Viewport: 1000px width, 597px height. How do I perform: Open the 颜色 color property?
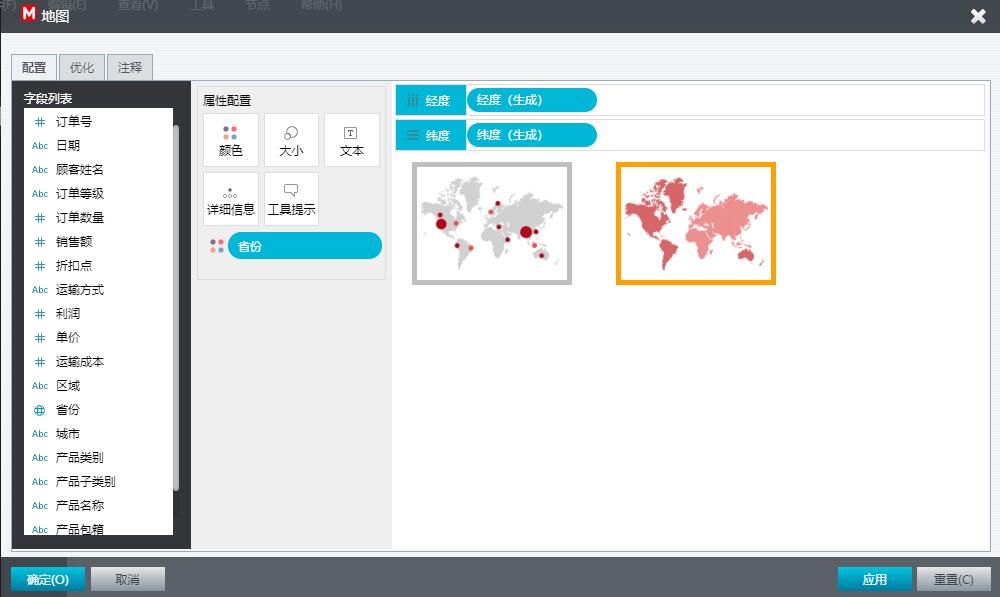pos(231,140)
